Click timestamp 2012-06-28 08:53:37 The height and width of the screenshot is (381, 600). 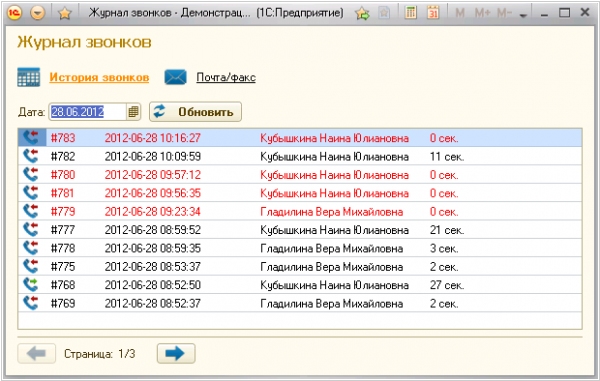(x=153, y=266)
